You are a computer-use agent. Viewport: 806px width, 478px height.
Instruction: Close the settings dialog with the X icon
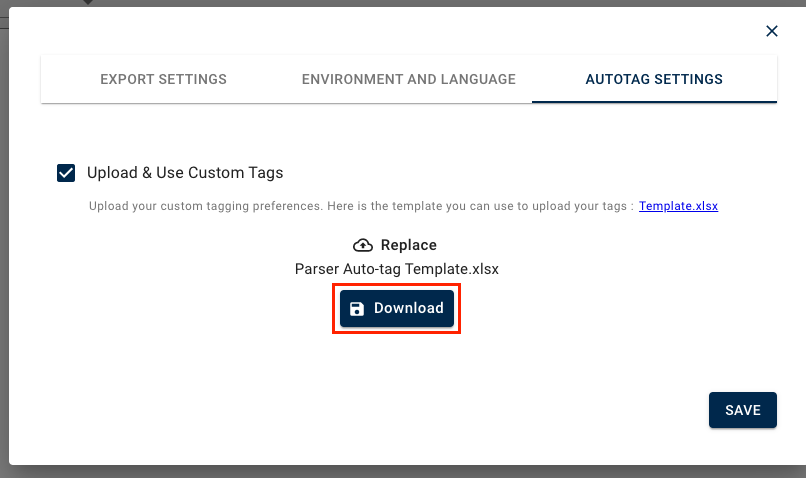point(772,31)
